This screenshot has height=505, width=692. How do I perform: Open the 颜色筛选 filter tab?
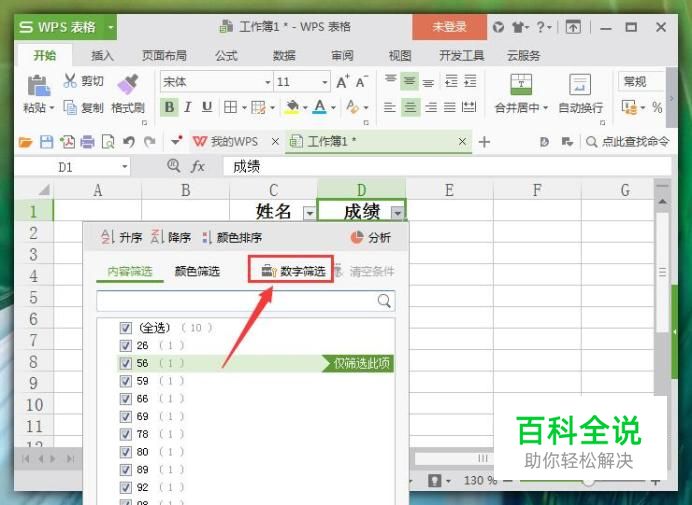pyautogui.click(x=197, y=271)
